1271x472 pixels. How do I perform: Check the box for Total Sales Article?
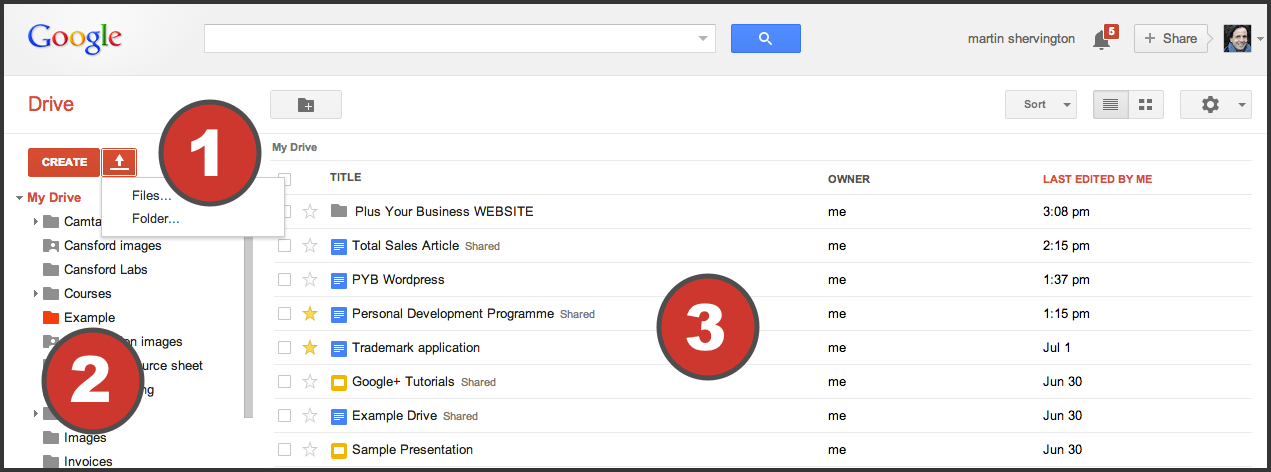tap(285, 245)
